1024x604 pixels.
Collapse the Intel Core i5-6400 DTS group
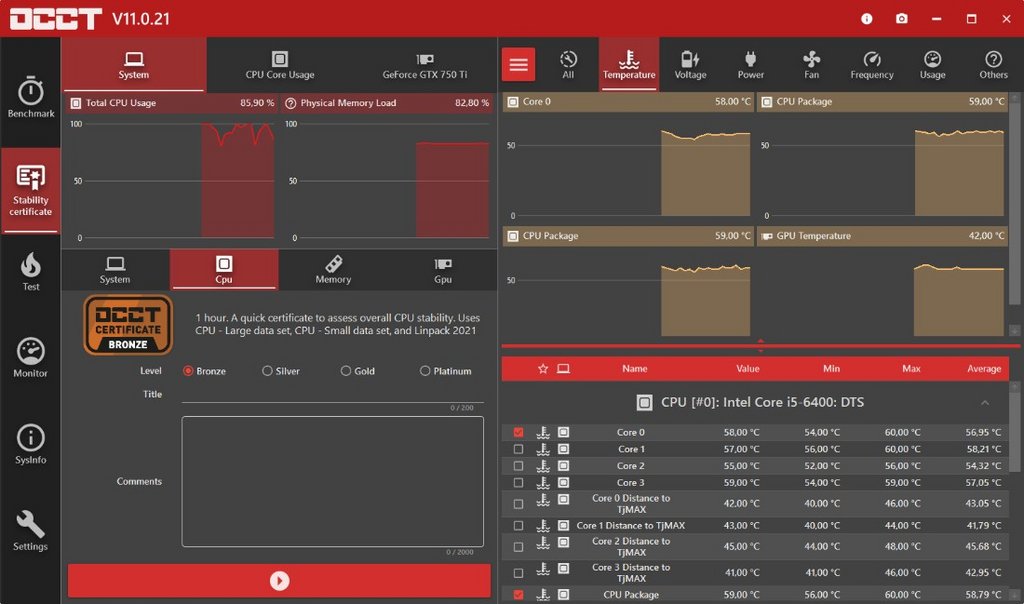(x=985, y=403)
